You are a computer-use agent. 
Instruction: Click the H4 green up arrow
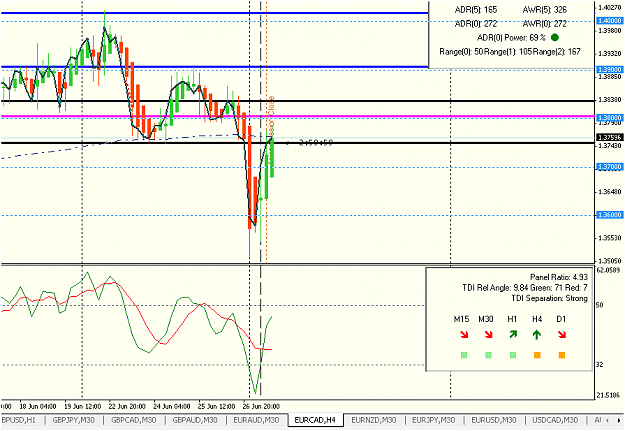point(537,335)
